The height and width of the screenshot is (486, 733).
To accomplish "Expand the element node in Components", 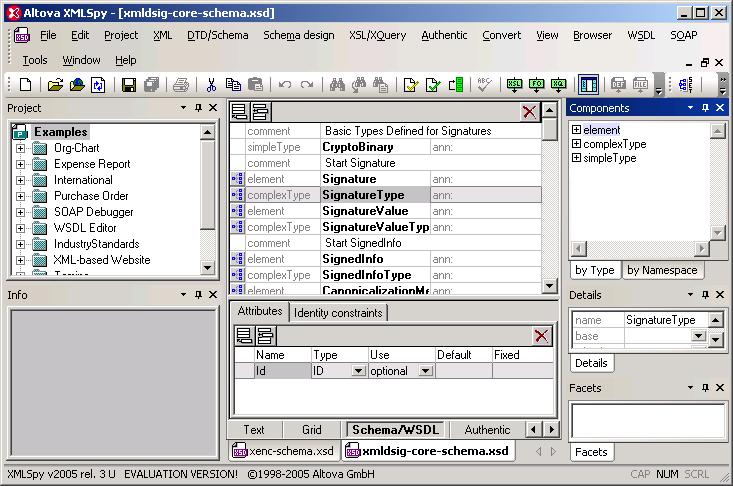I will click(576, 129).
